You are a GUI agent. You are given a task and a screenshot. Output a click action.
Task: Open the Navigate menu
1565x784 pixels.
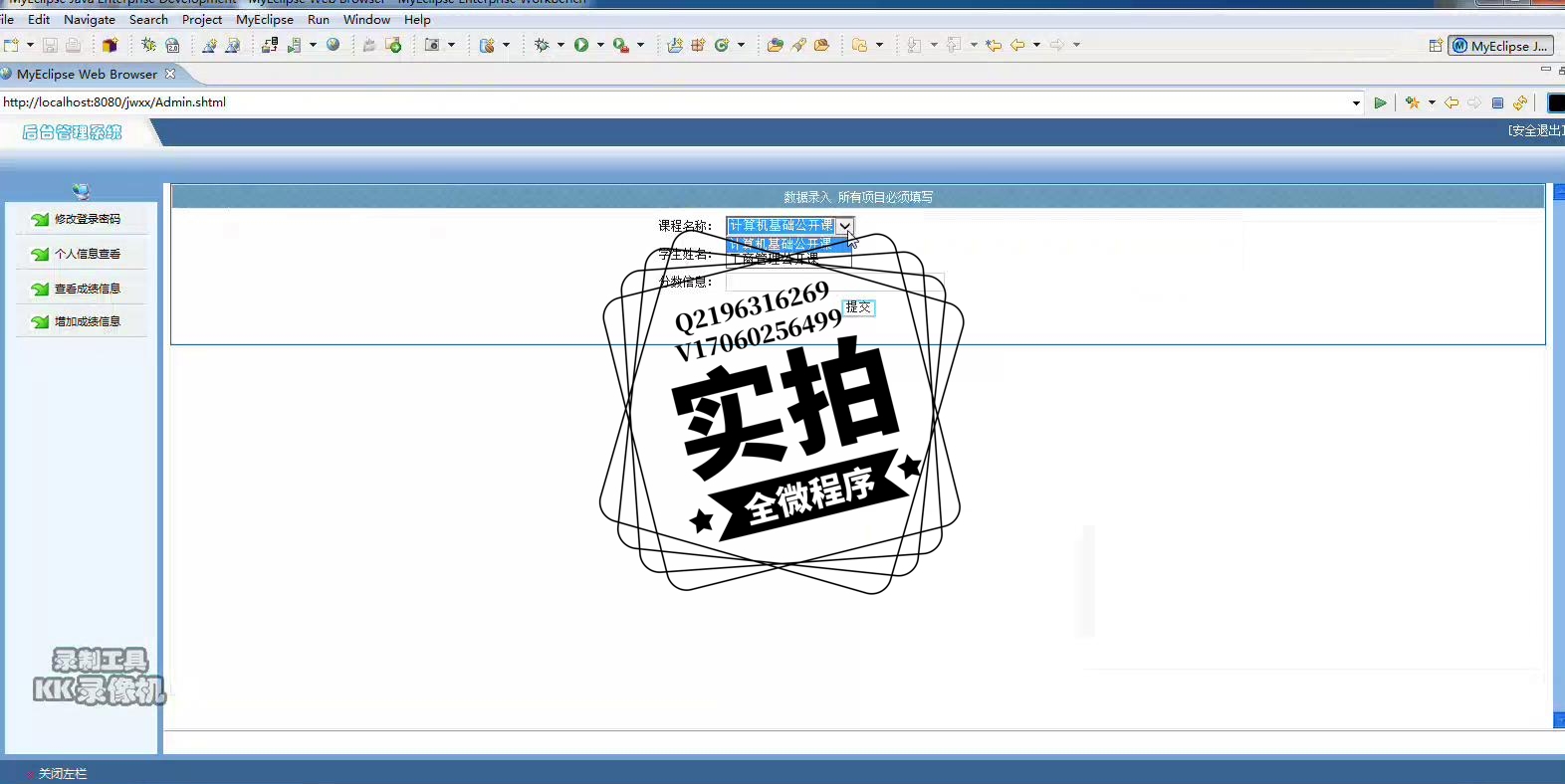click(x=90, y=19)
